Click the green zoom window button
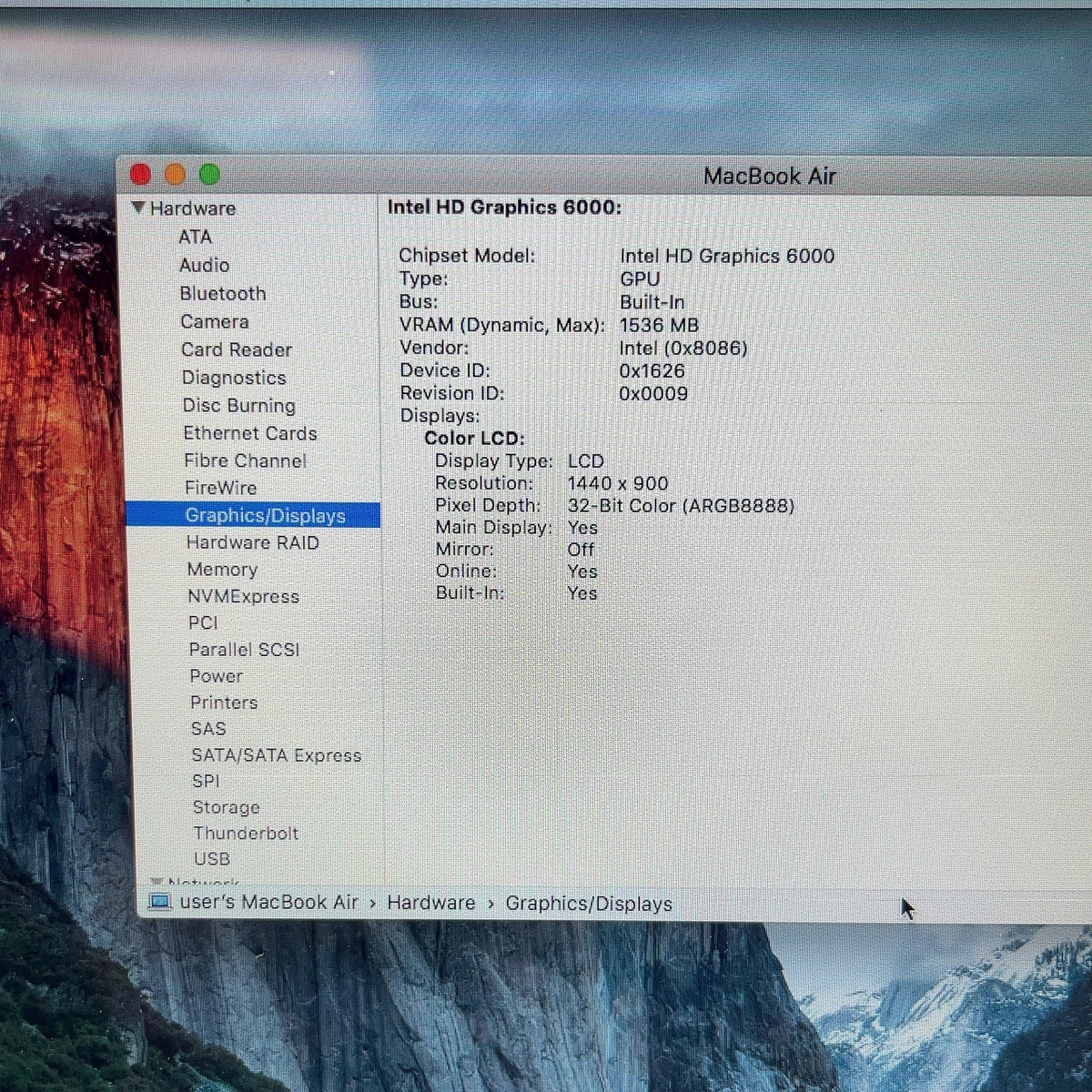The height and width of the screenshot is (1092, 1092). (x=209, y=174)
